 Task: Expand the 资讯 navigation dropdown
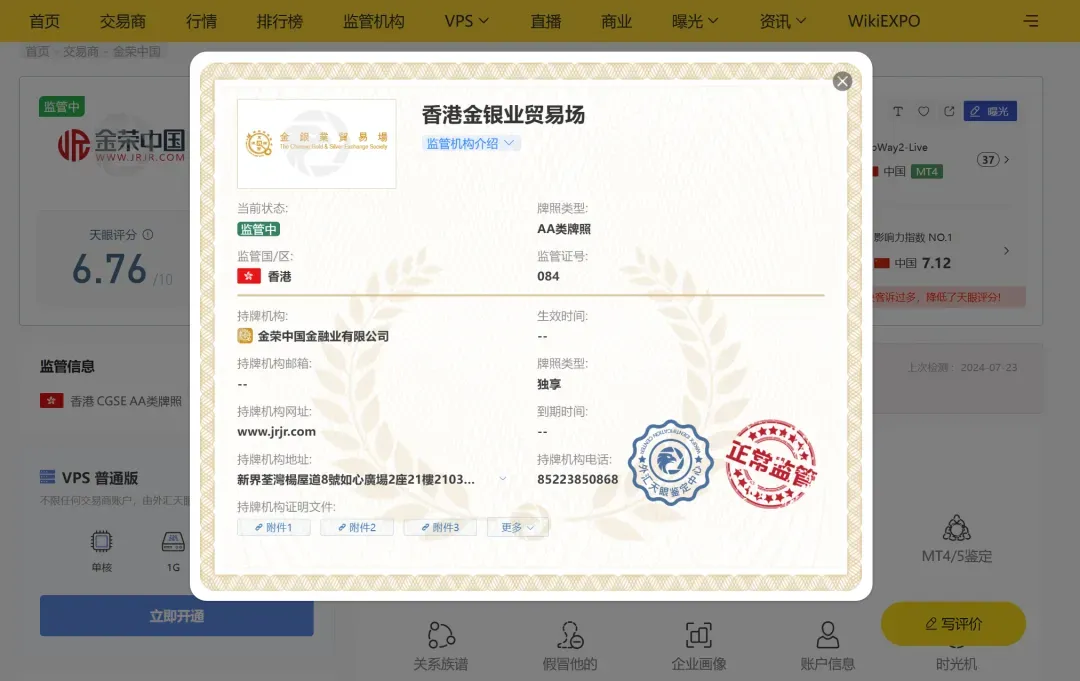pyautogui.click(x=782, y=21)
